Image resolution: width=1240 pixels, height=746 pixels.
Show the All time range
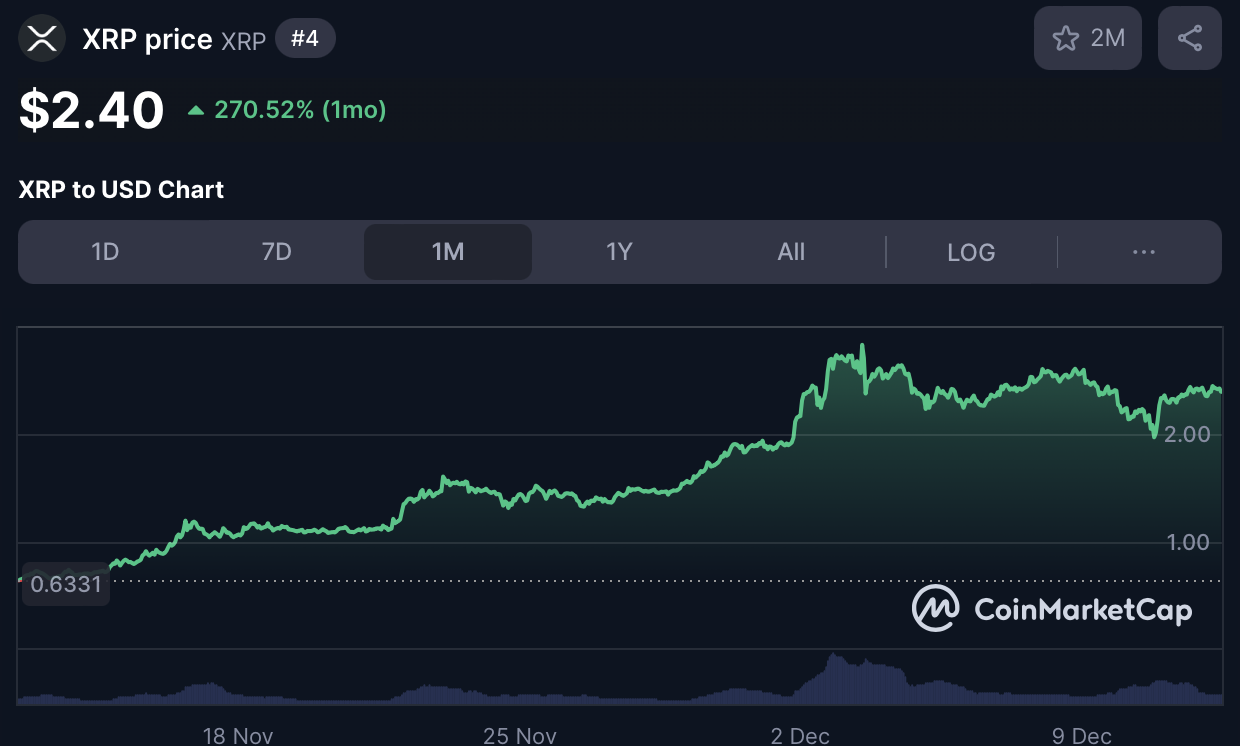(x=791, y=252)
